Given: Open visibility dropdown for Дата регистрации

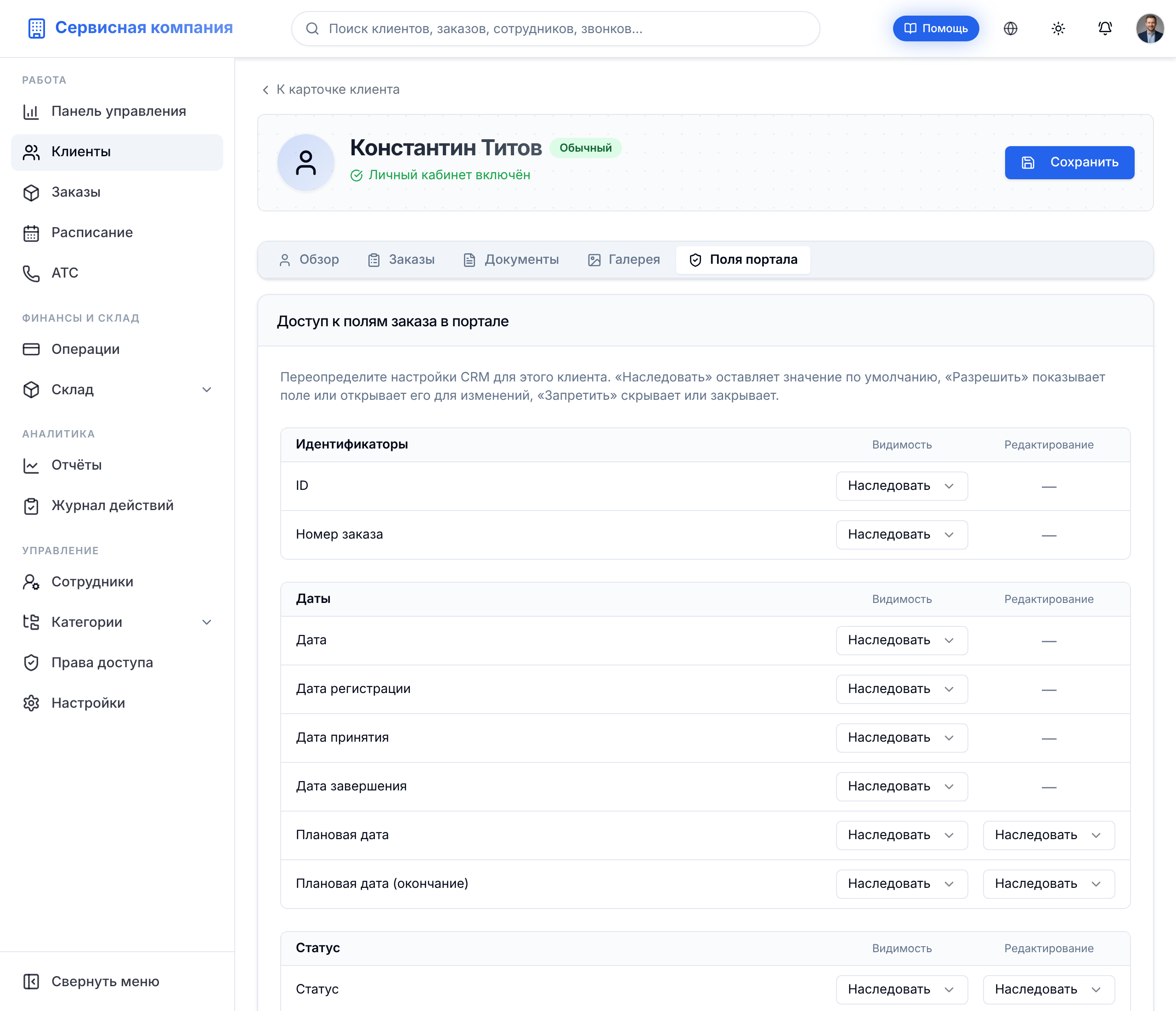Looking at the screenshot, I should point(901,689).
